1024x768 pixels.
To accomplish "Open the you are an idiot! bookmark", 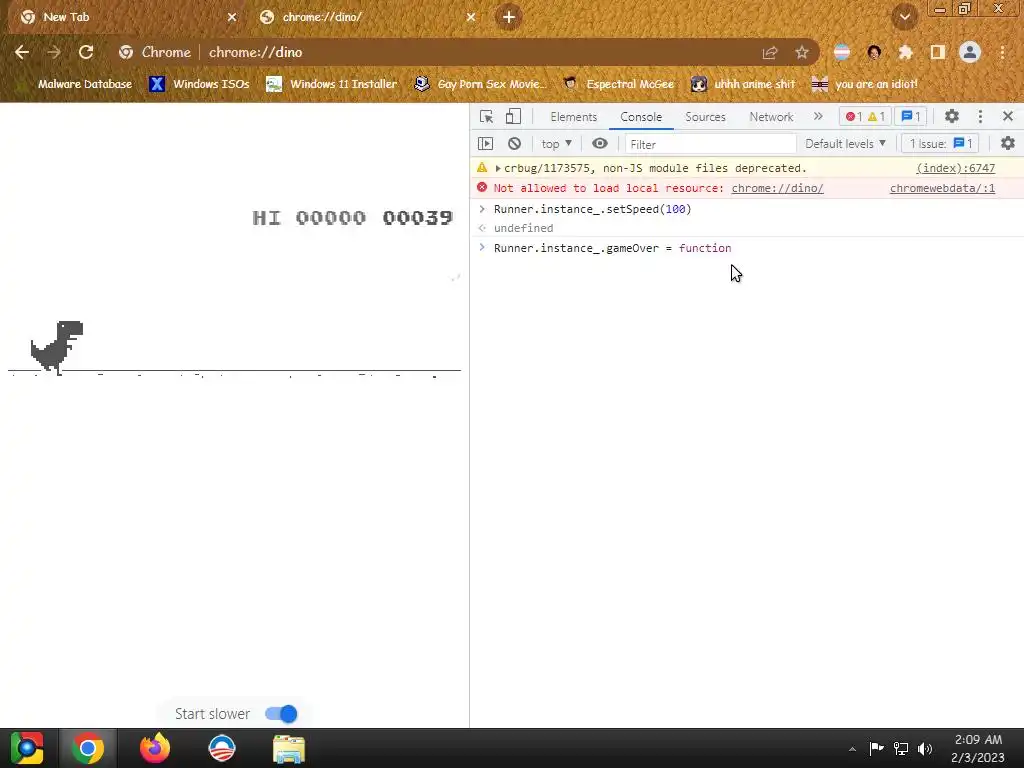I will pos(864,84).
